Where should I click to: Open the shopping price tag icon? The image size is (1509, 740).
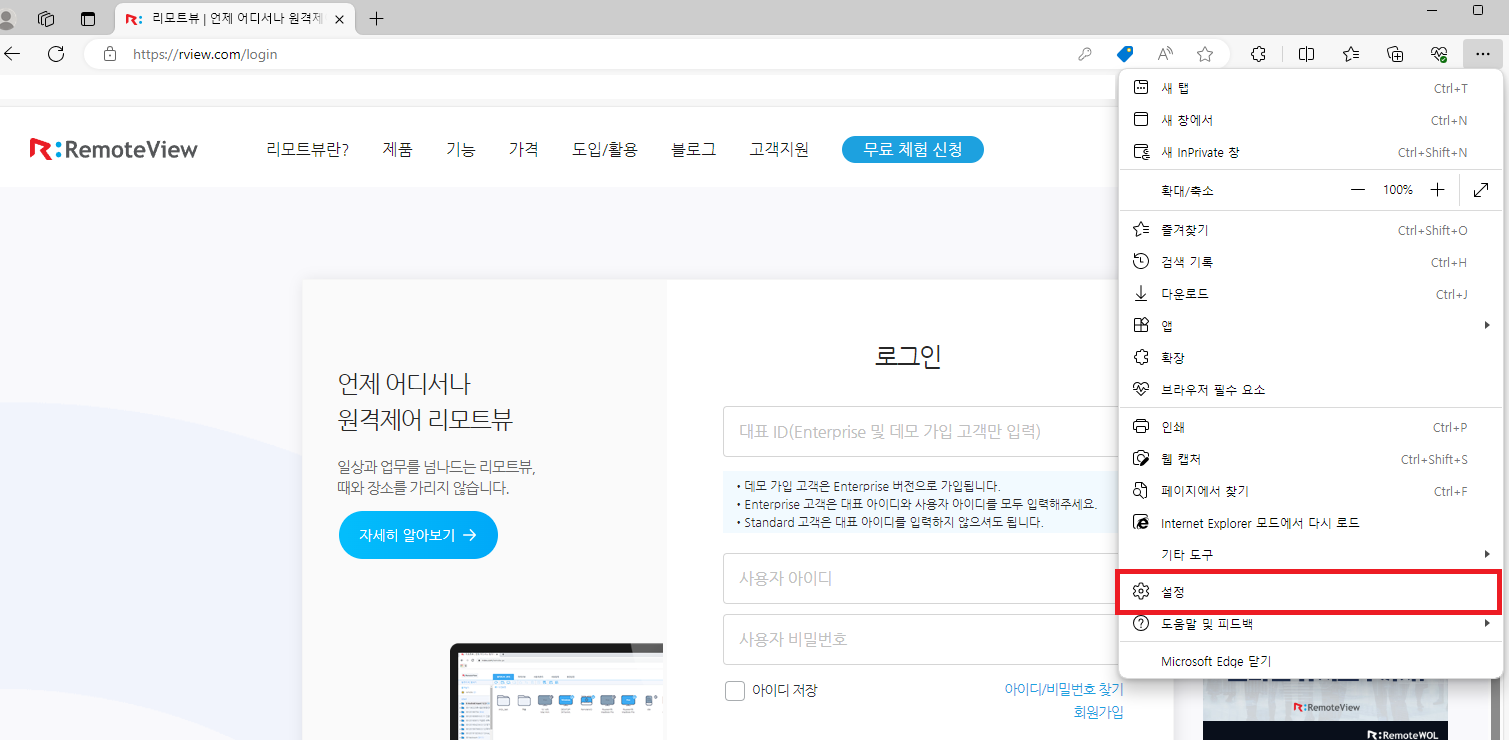tap(1125, 54)
